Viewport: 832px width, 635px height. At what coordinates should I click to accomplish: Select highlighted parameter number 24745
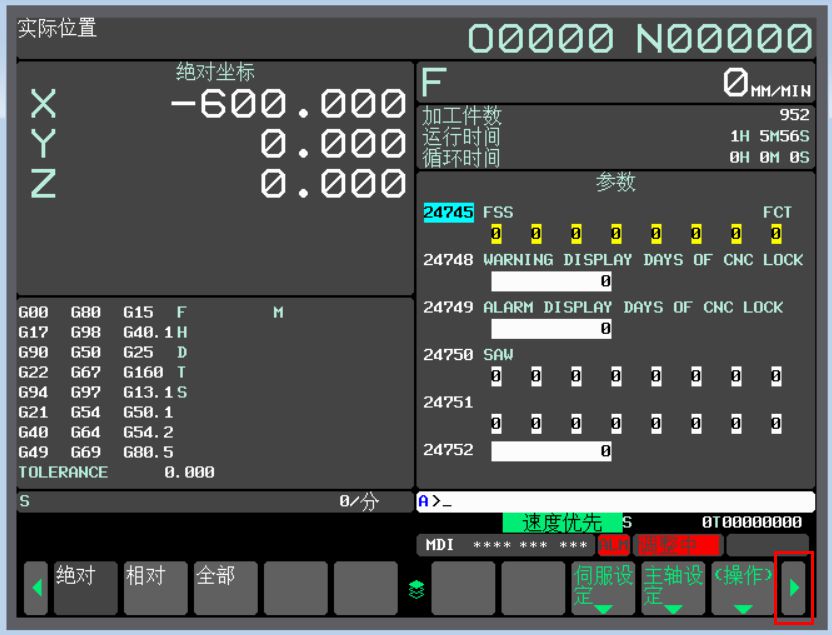coord(450,212)
